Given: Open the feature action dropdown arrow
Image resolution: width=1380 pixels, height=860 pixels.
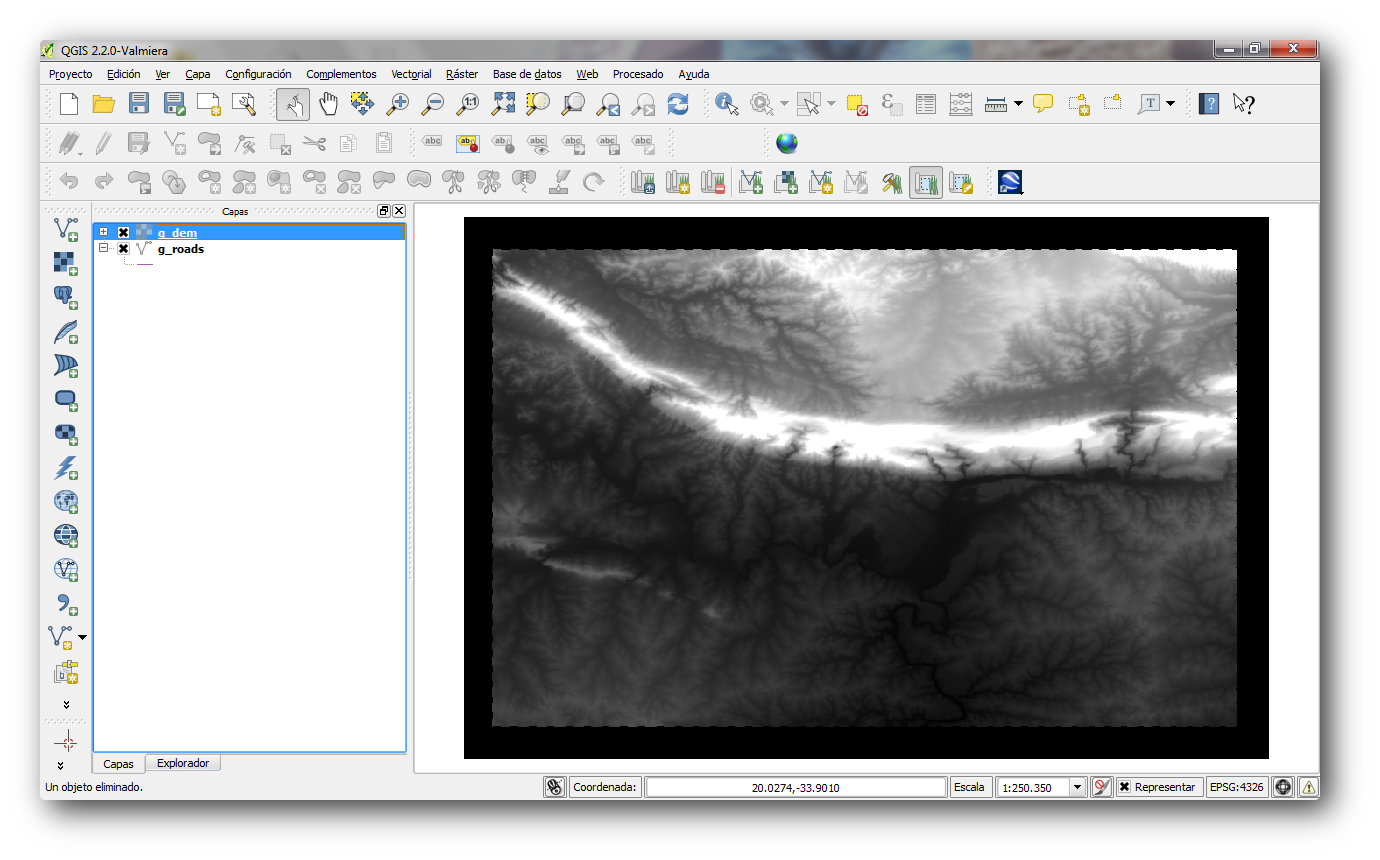Looking at the screenshot, I should point(784,103).
